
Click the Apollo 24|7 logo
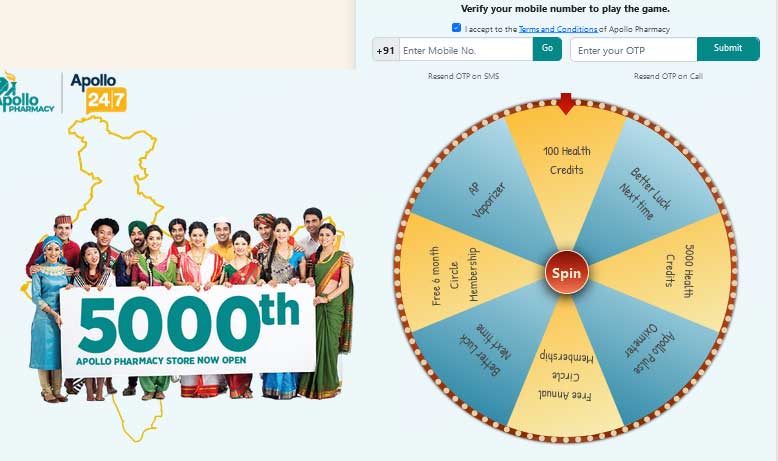point(98,93)
